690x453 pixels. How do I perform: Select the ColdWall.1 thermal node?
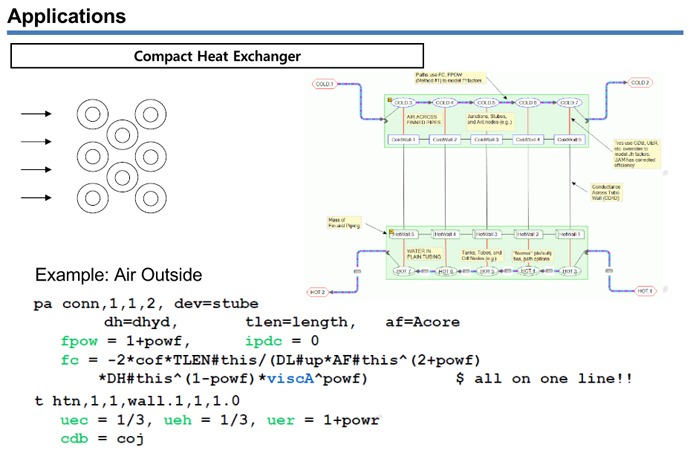click(x=403, y=140)
